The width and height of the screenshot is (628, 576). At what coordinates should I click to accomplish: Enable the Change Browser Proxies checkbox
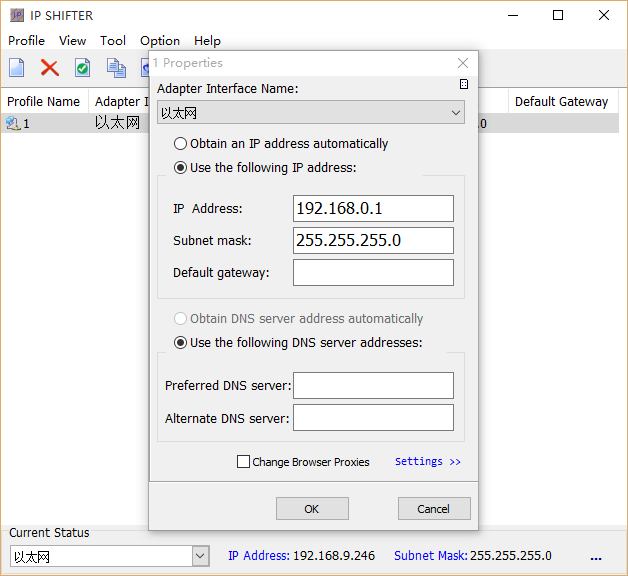point(243,462)
